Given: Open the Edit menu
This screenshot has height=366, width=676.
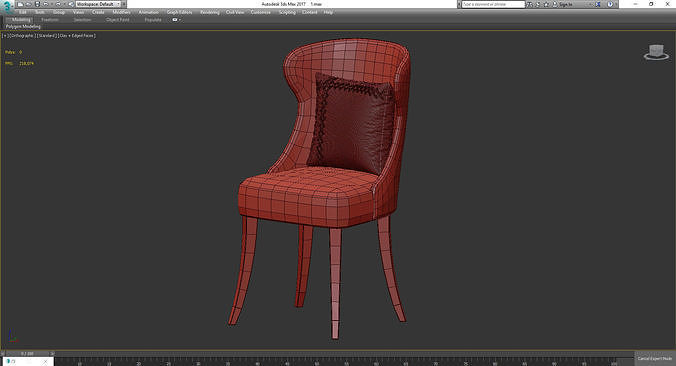Looking at the screenshot, I should 23,13.
